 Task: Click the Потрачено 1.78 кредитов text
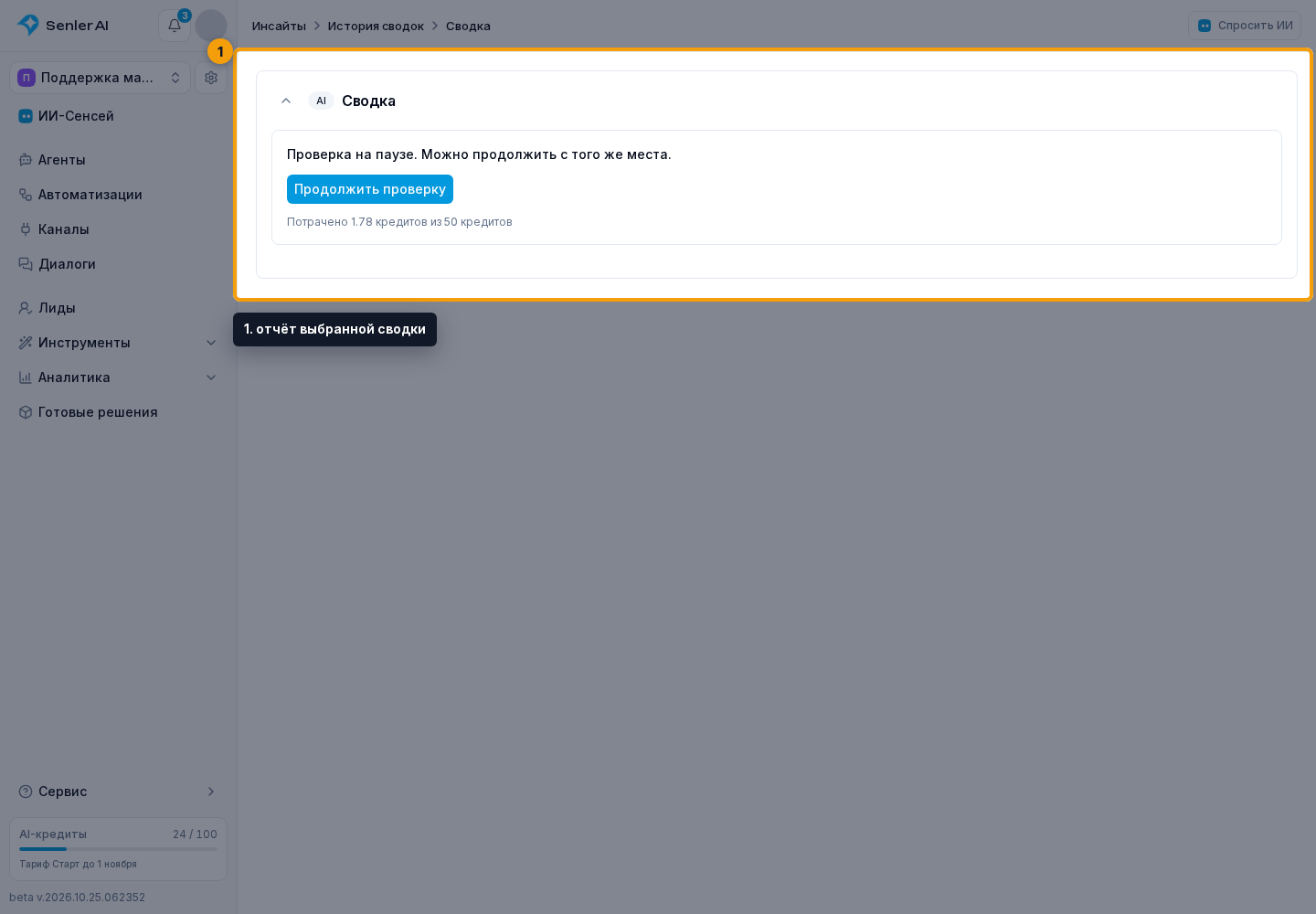coord(399,222)
